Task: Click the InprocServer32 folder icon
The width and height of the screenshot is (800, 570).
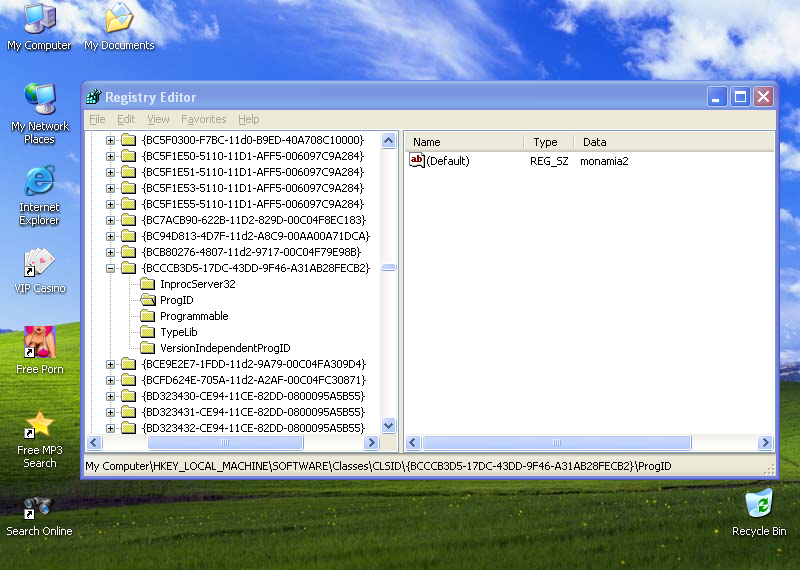Action: coord(147,284)
